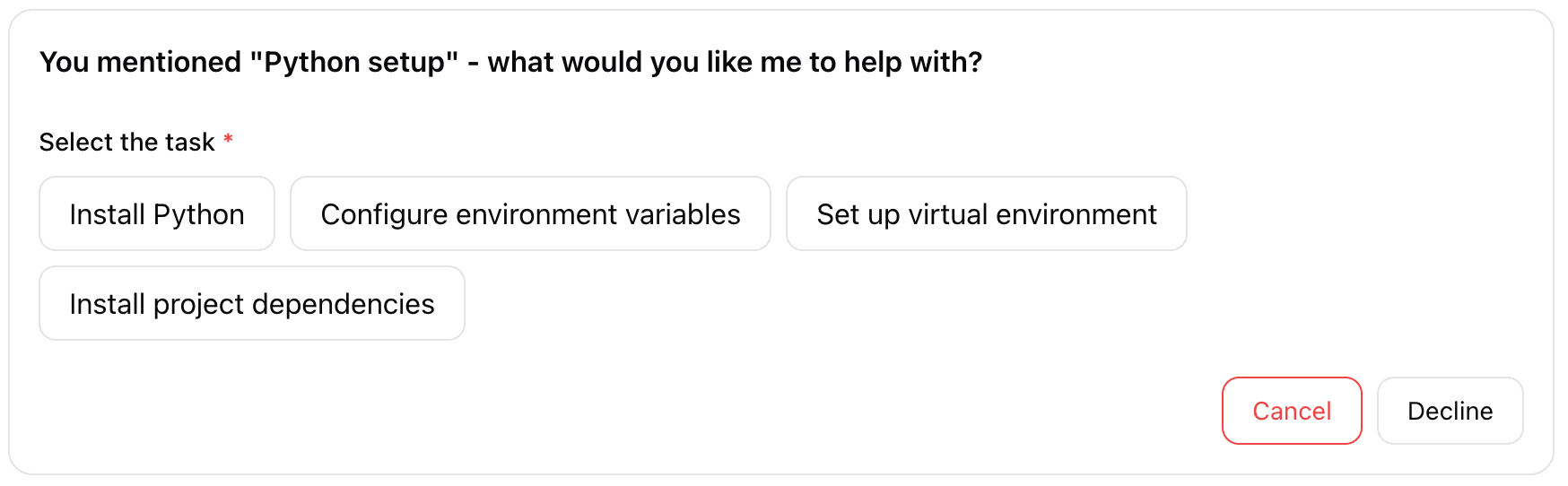Pick the Set up virtual environment option
The image size is (1568, 486).
986,214
